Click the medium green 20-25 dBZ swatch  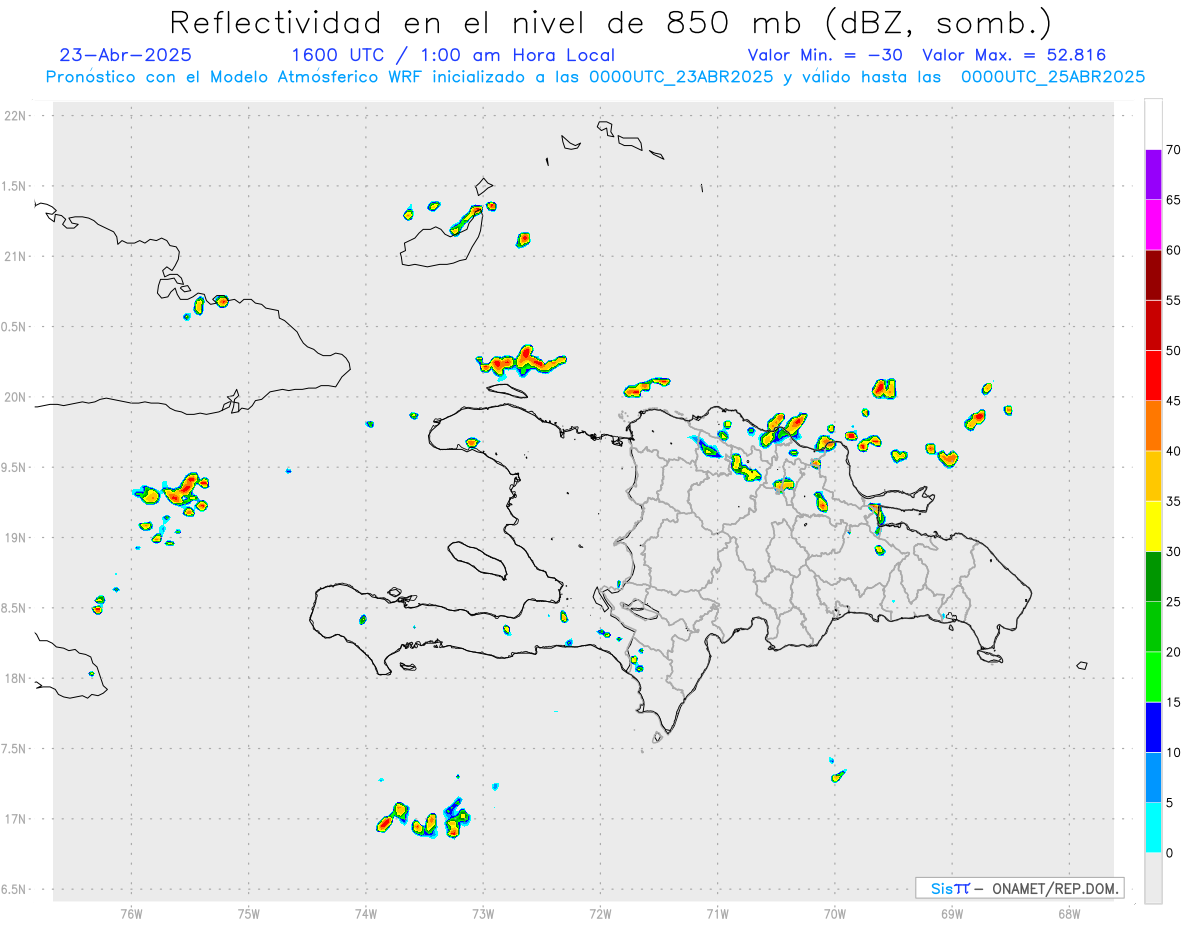click(x=1153, y=627)
